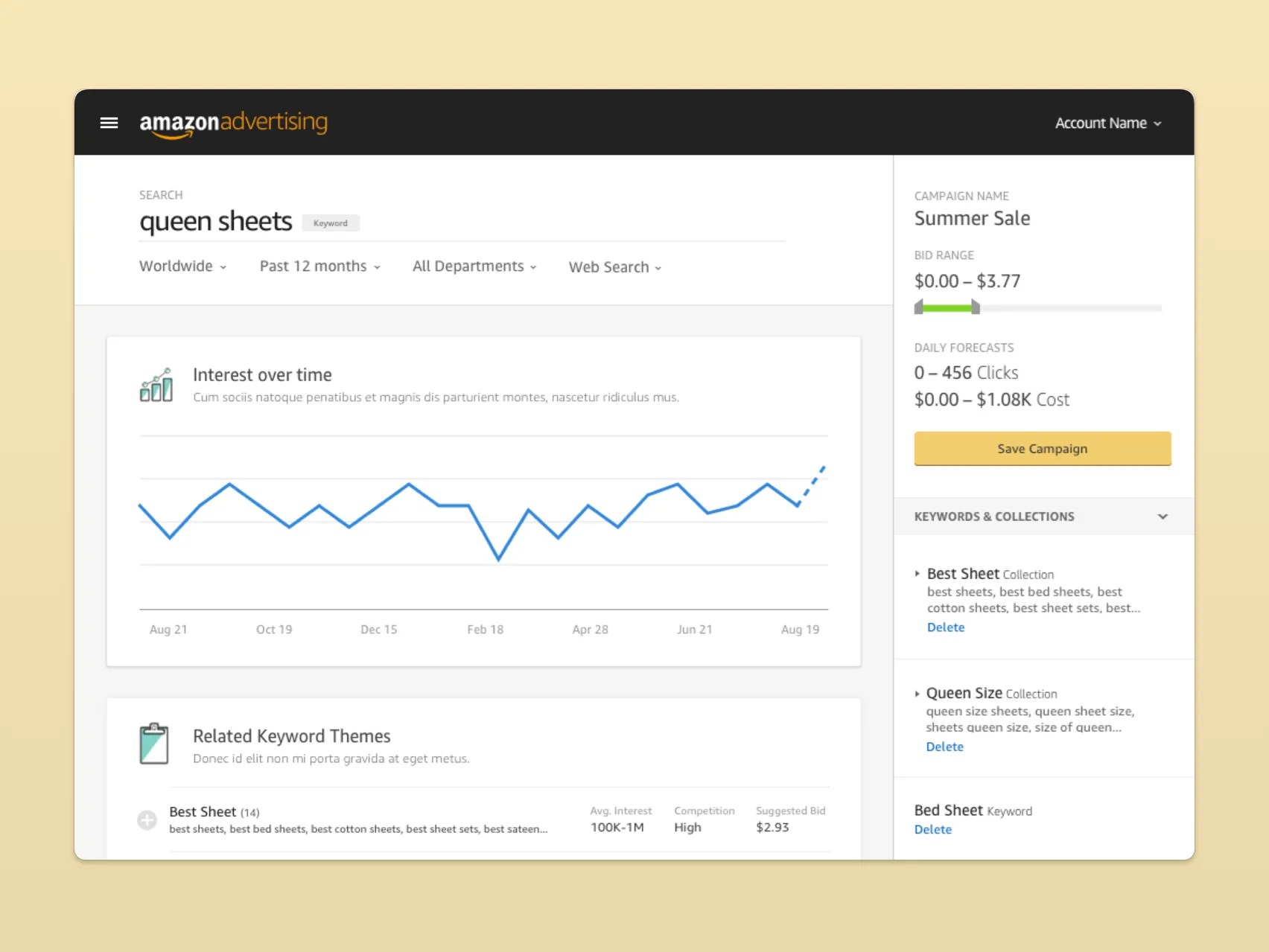Click the Interest over time chart icon
The image size is (1269, 952).
click(156, 385)
